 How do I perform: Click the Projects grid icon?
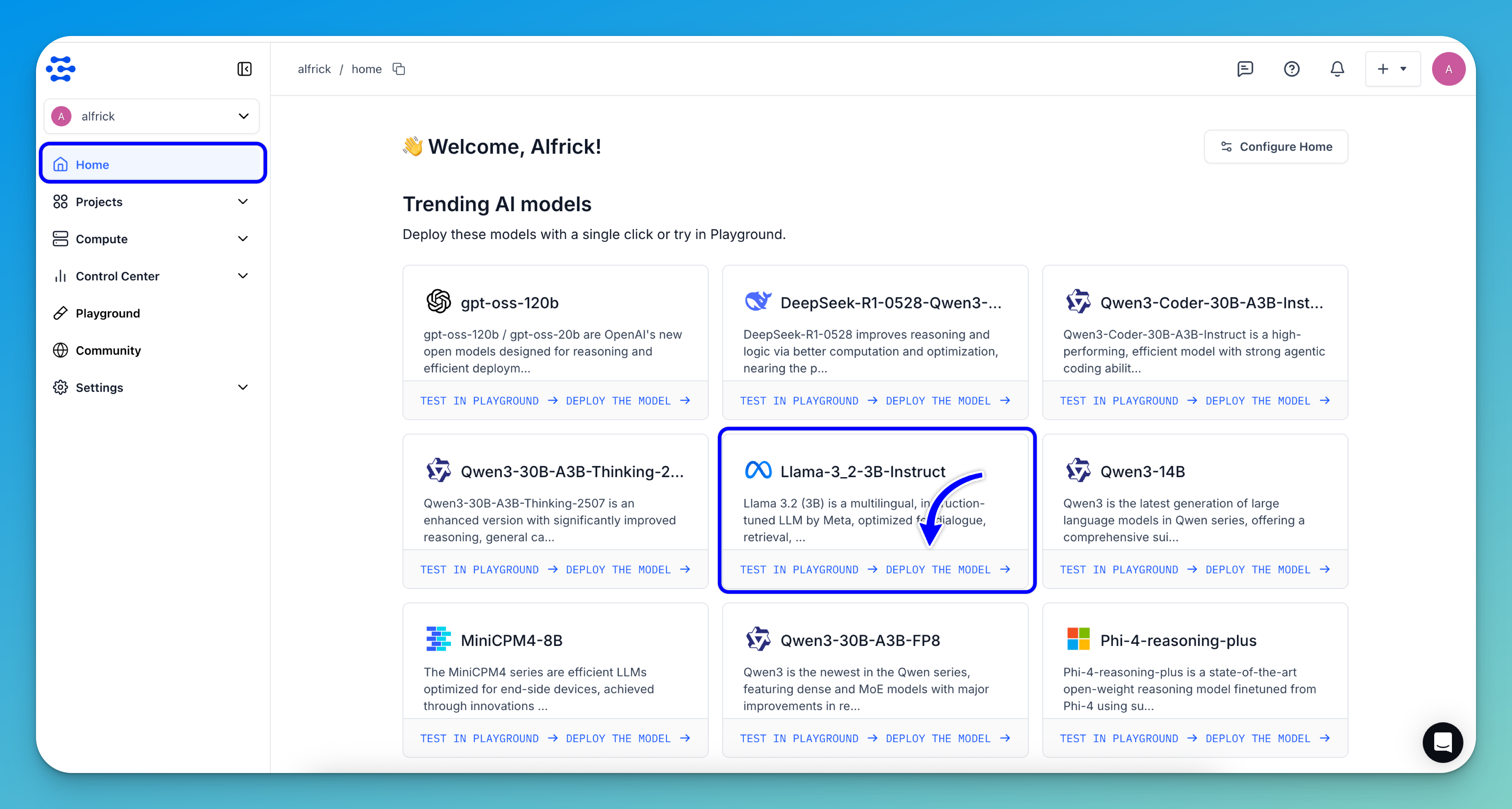(60, 202)
